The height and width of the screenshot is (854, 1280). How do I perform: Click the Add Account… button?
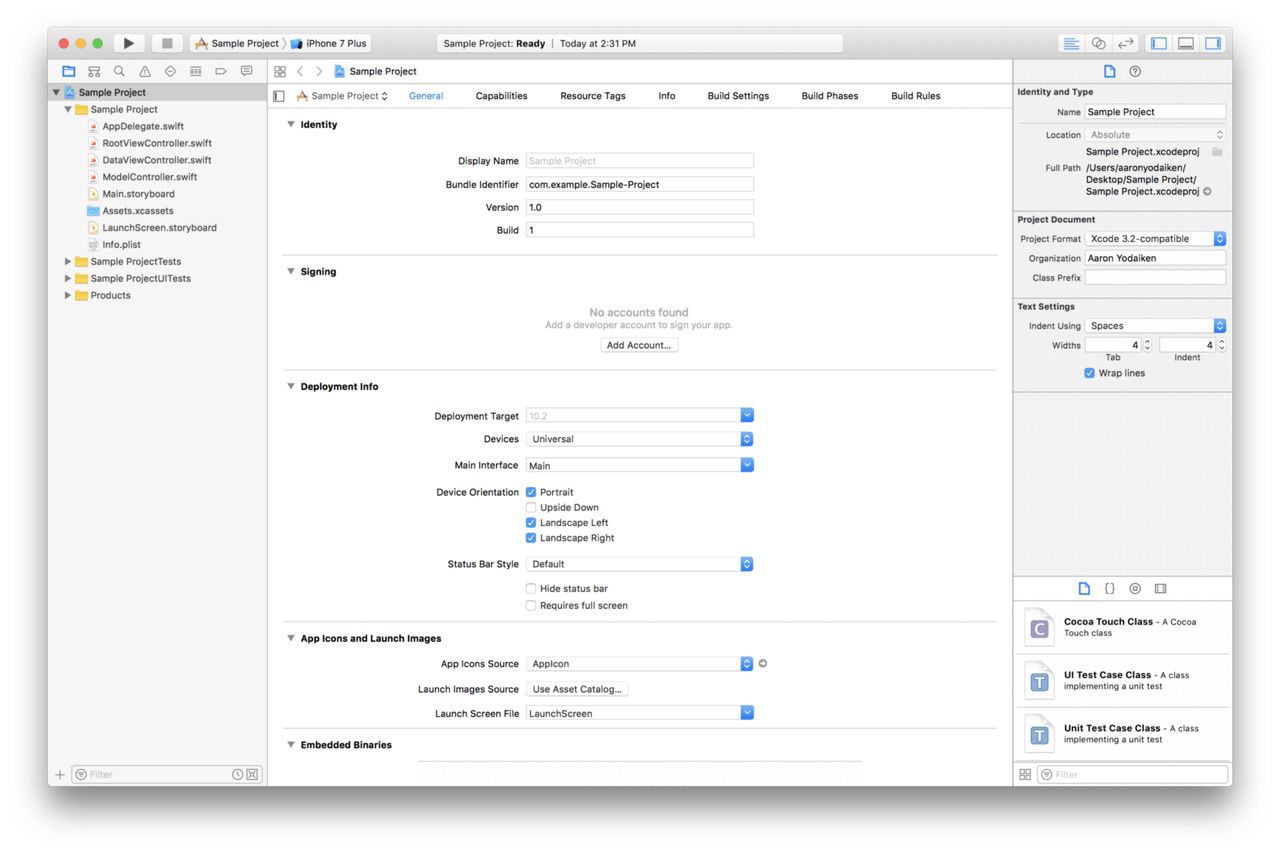click(639, 345)
